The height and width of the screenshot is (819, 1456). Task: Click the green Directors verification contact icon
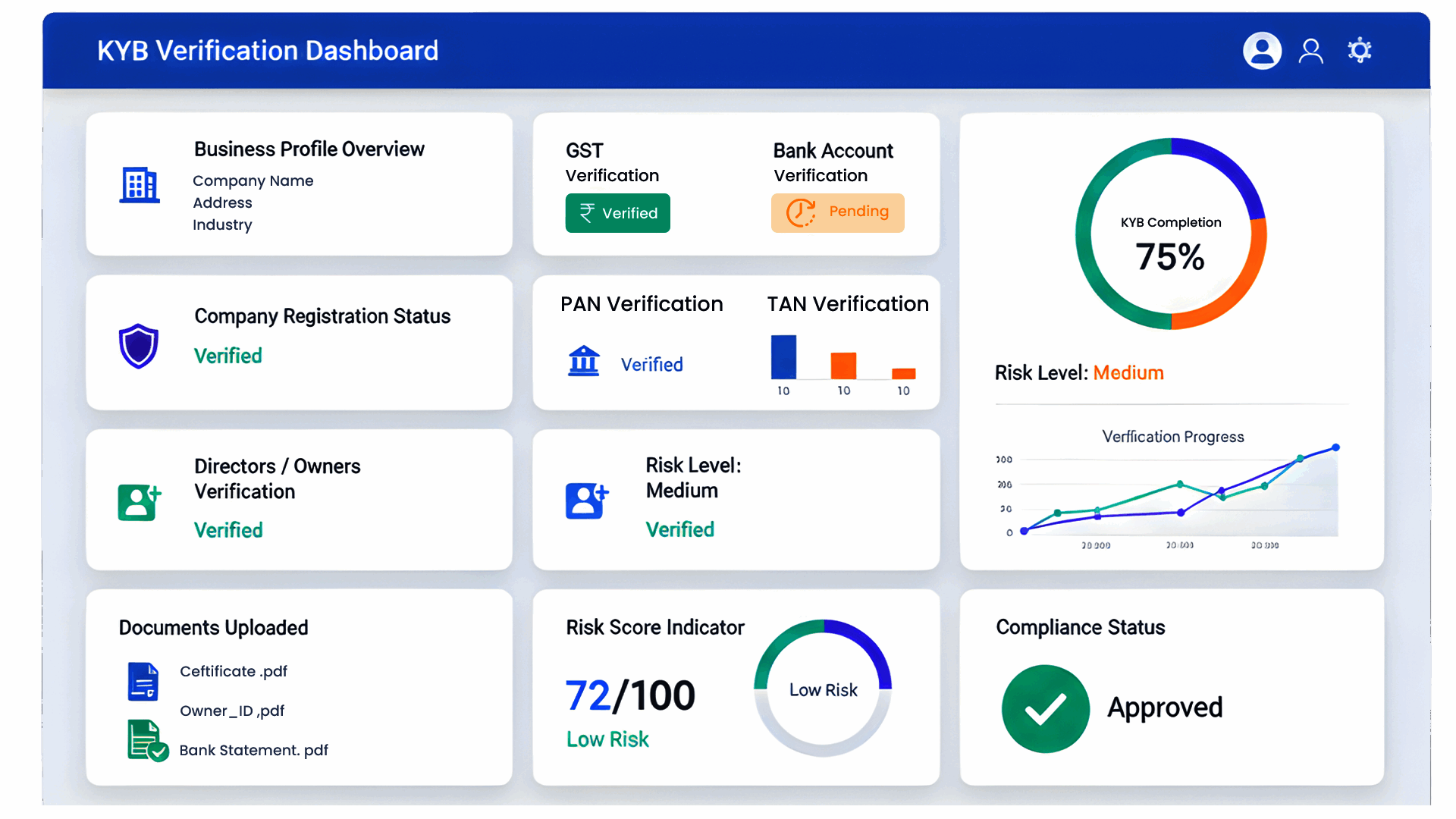139,502
